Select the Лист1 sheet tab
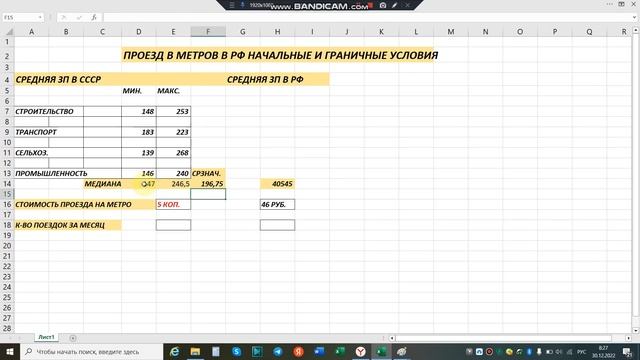This screenshot has width=640, height=360. (46, 337)
